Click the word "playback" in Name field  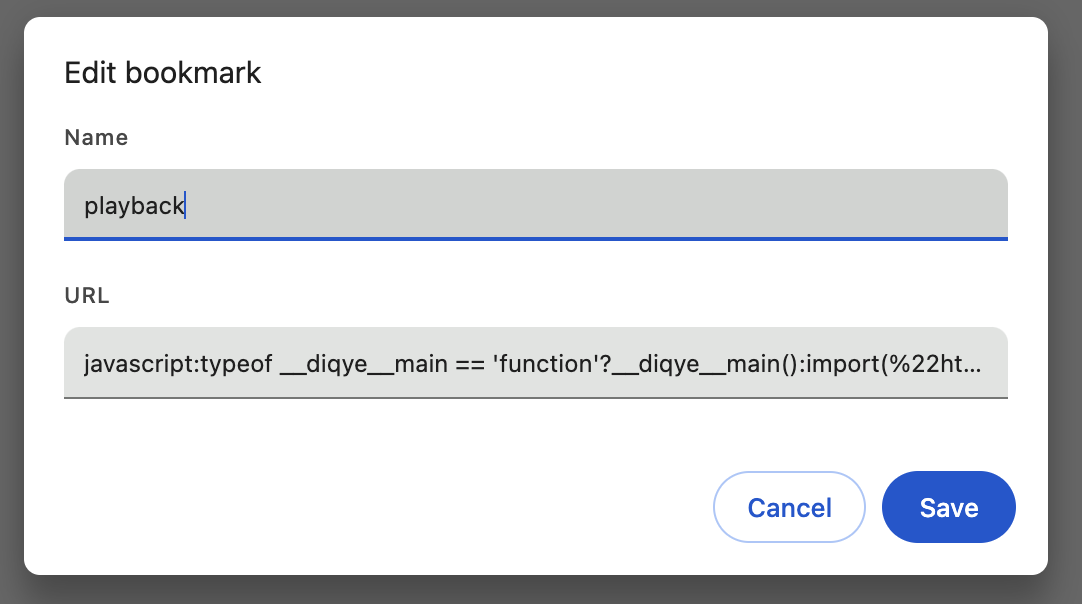point(134,206)
